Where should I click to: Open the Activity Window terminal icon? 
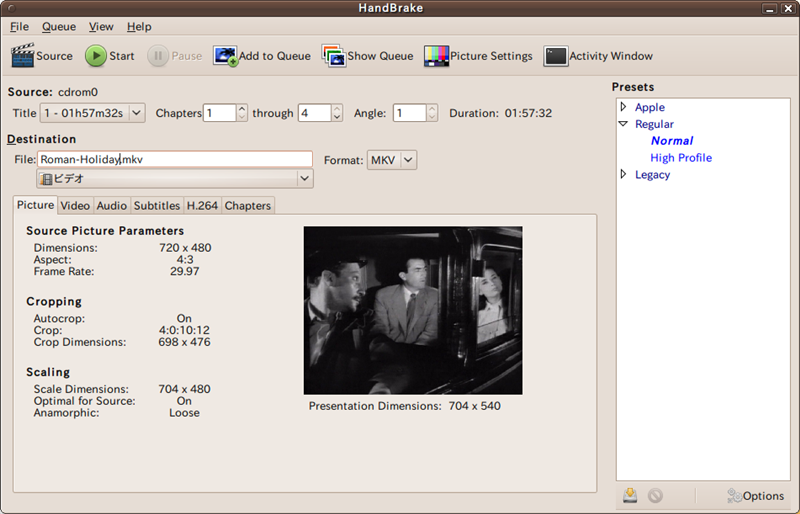[556, 56]
